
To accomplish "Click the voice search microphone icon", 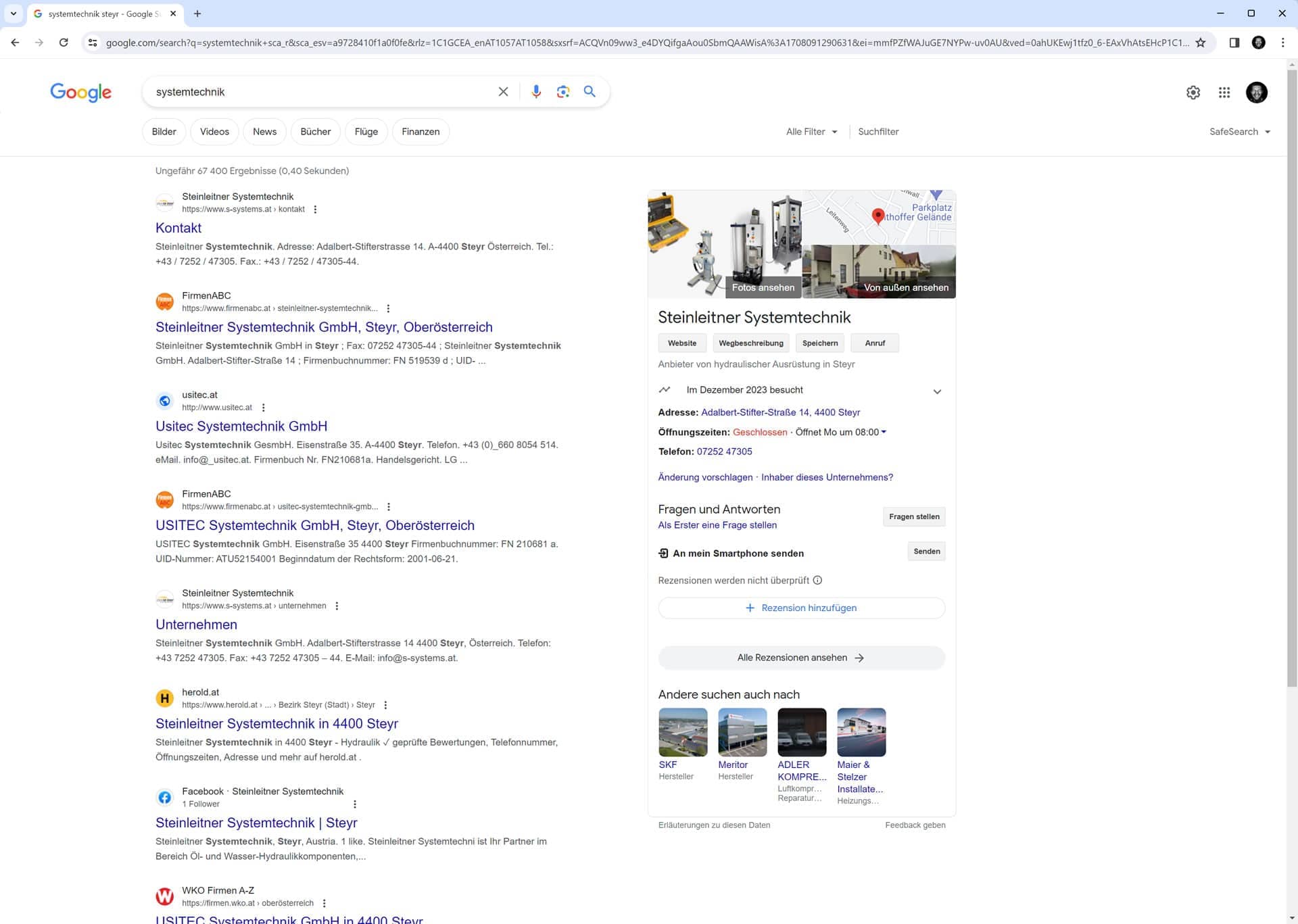I will pyautogui.click(x=536, y=92).
